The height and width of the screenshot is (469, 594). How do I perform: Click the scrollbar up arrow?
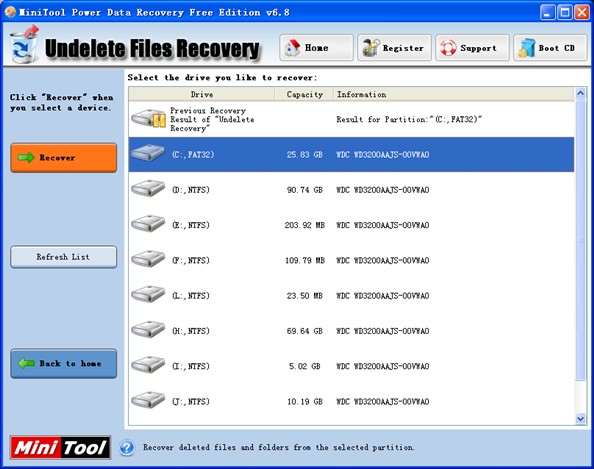click(x=580, y=93)
